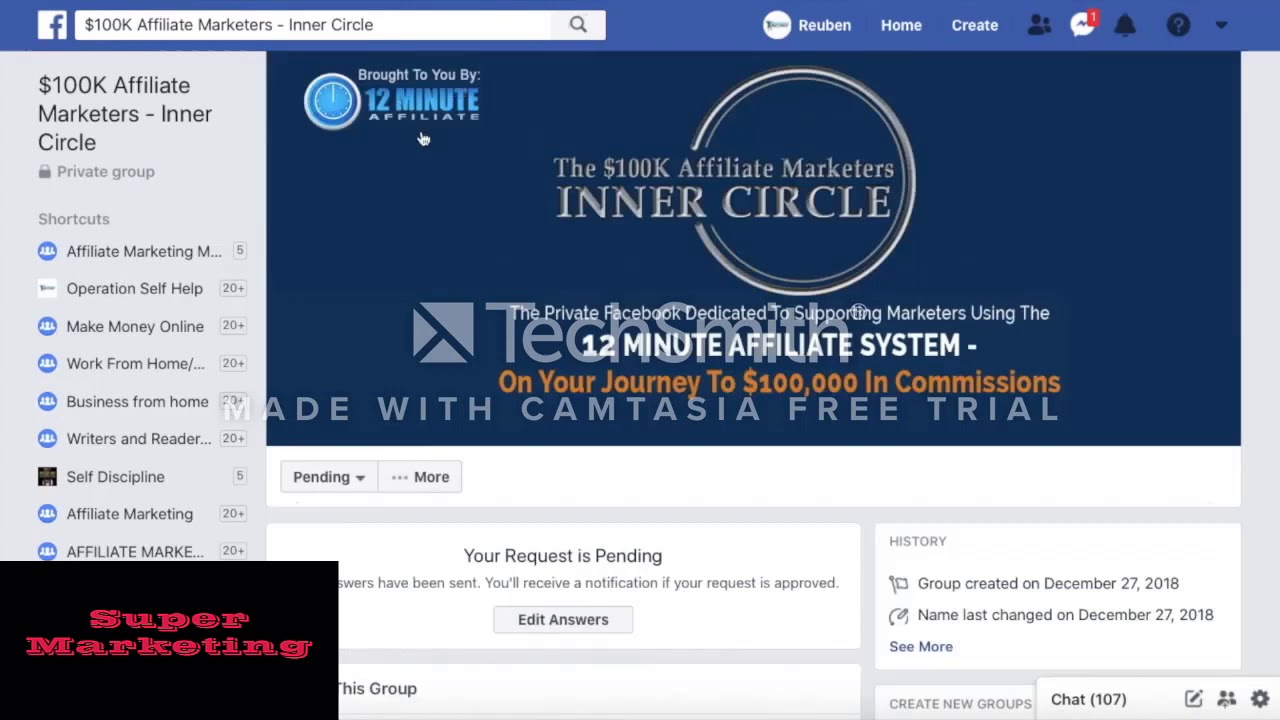Open Reuben's profile avatar

(x=777, y=25)
